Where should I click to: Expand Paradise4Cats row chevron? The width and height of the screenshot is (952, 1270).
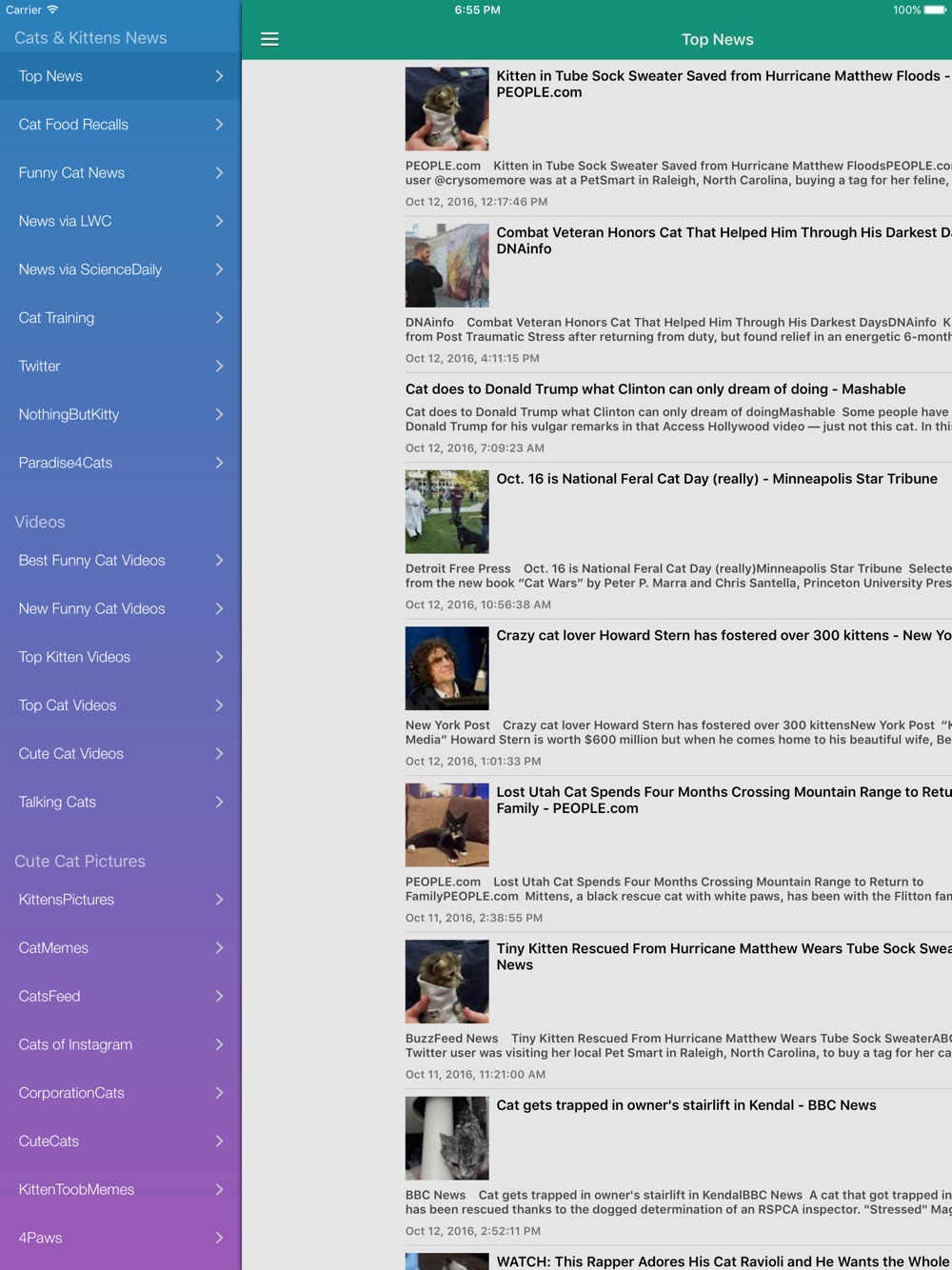[219, 463]
